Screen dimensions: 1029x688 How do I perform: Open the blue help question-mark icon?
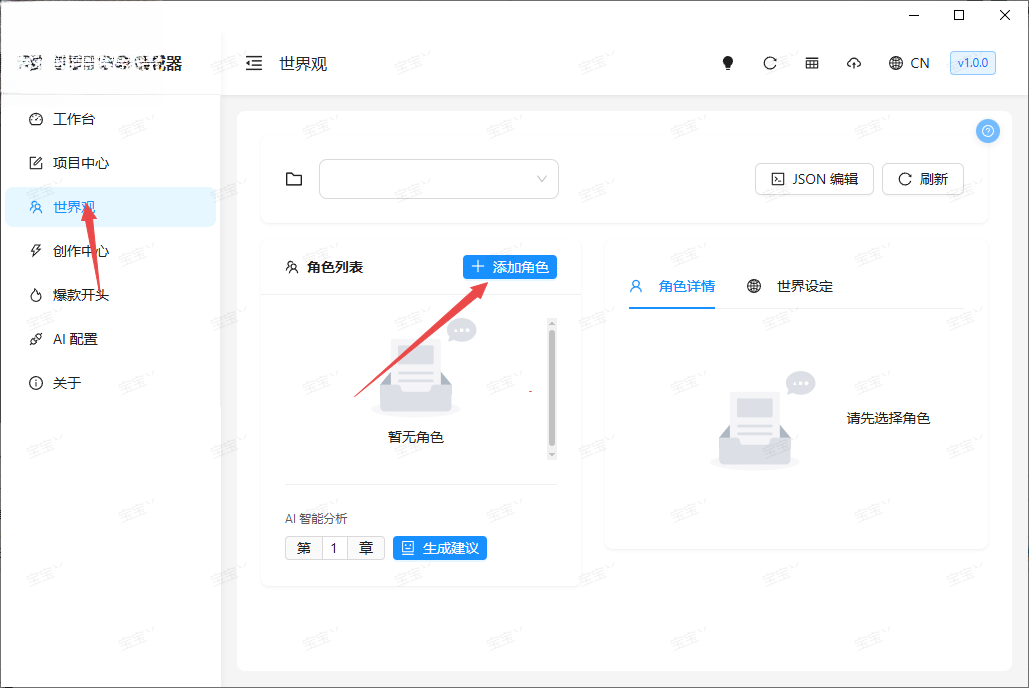point(988,131)
